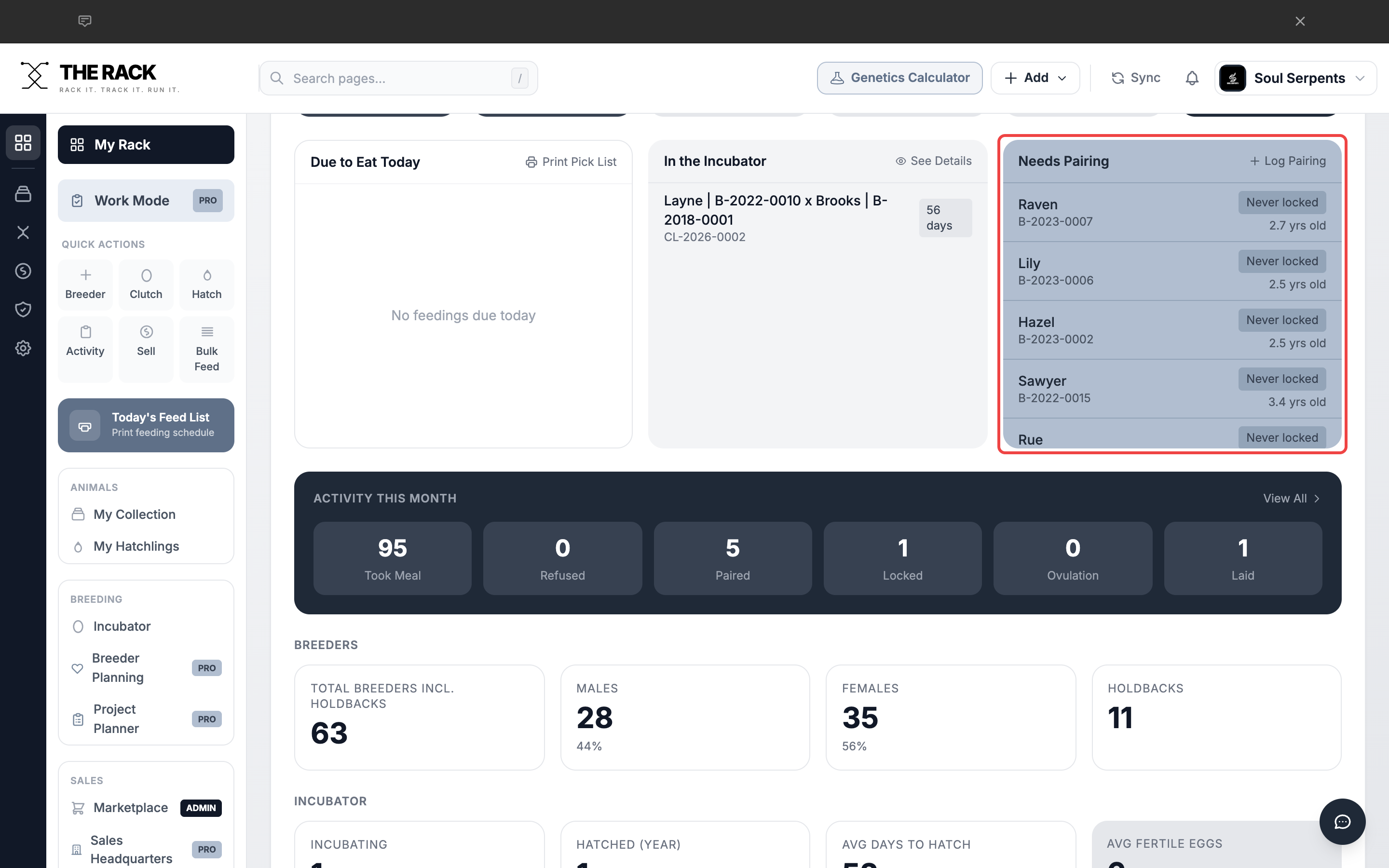Click the eye icon beside See Details
Screen dimensions: 1389x868
coord(901,162)
